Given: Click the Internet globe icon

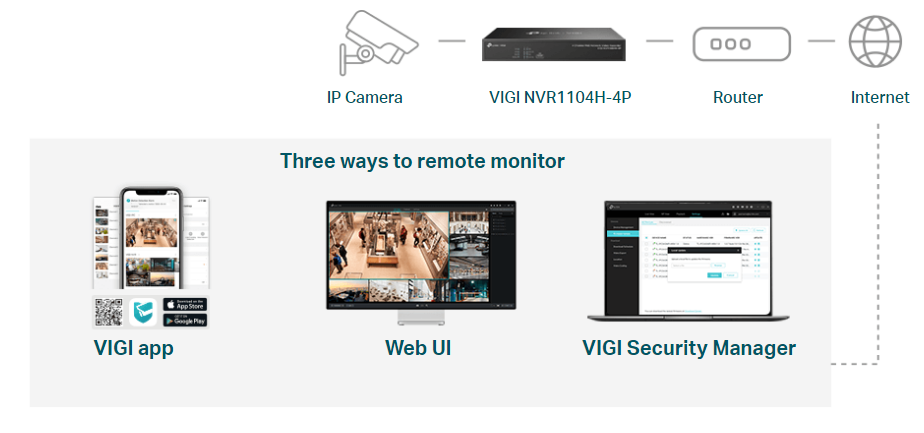Looking at the screenshot, I should (875, 42).
